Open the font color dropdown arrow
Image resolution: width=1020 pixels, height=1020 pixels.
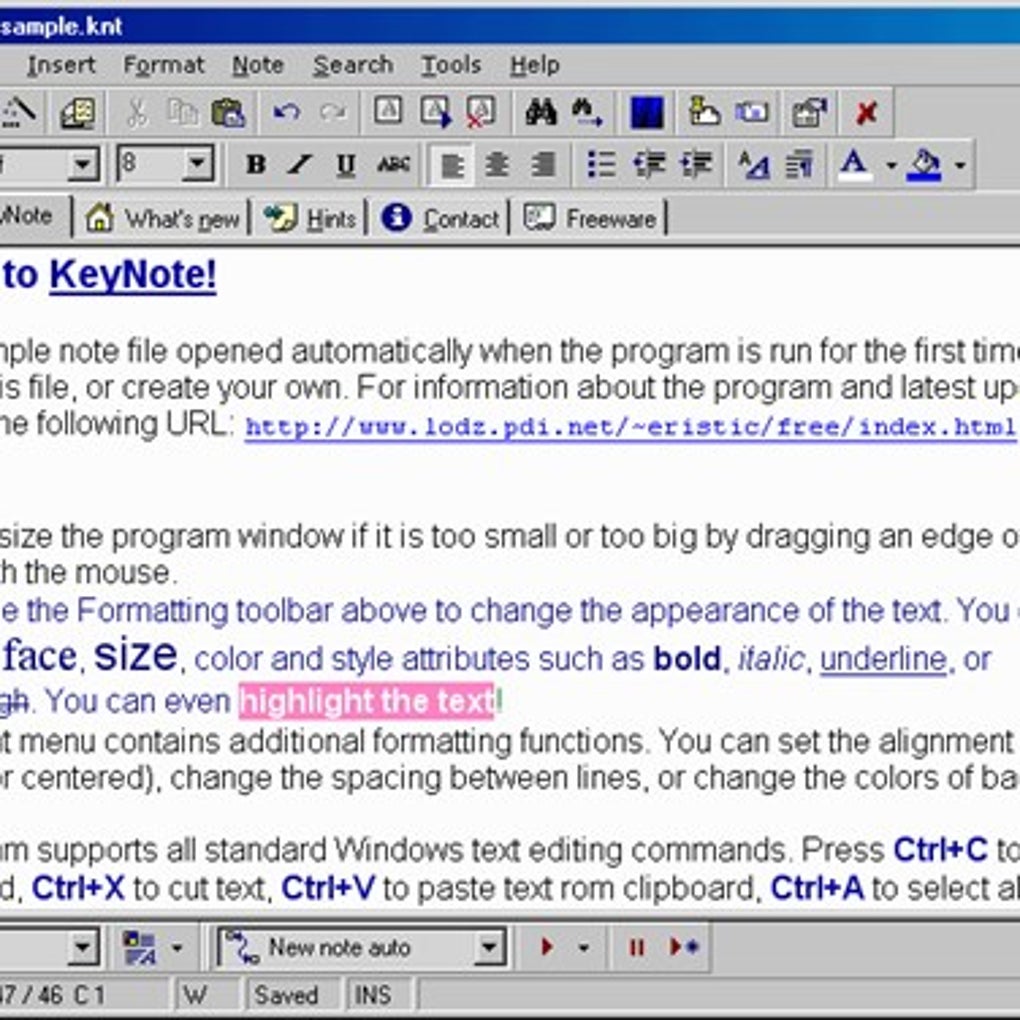click(x=891, y=165)
